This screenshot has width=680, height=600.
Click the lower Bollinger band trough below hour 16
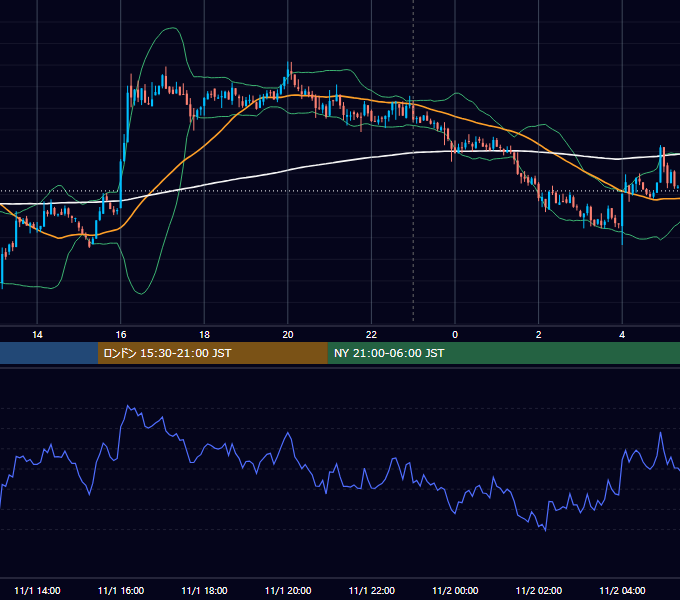point(141,293)
